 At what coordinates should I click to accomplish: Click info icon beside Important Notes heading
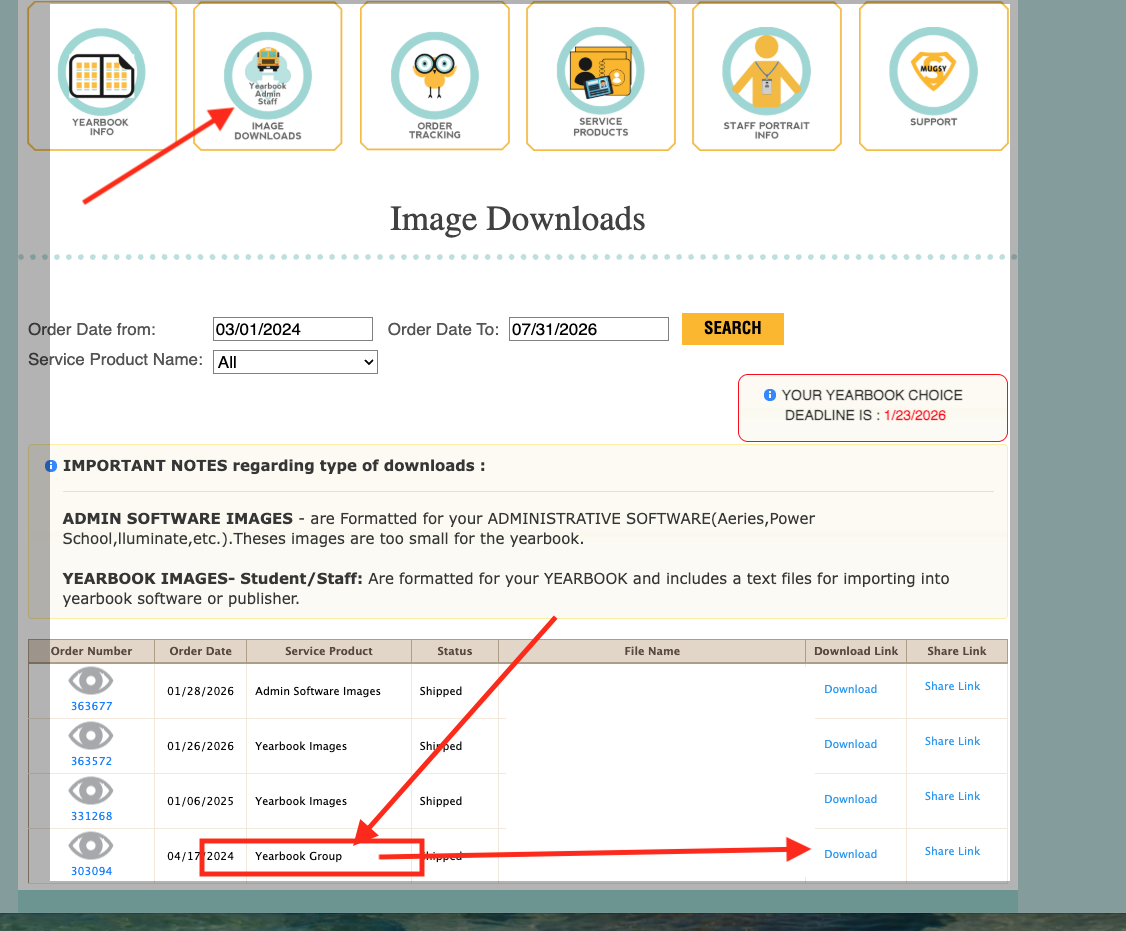coord(51,466)
